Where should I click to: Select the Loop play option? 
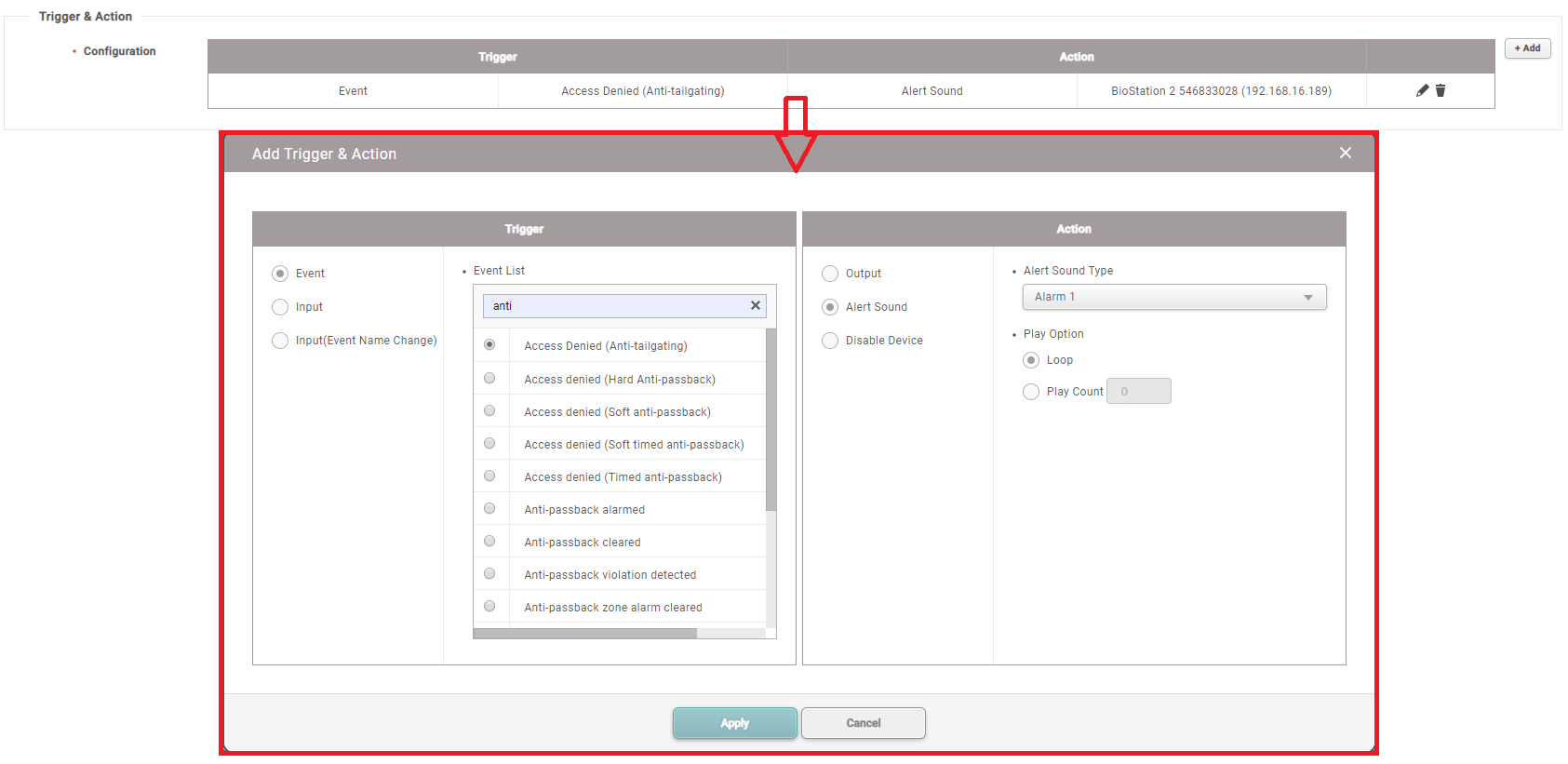[1031, 360]
